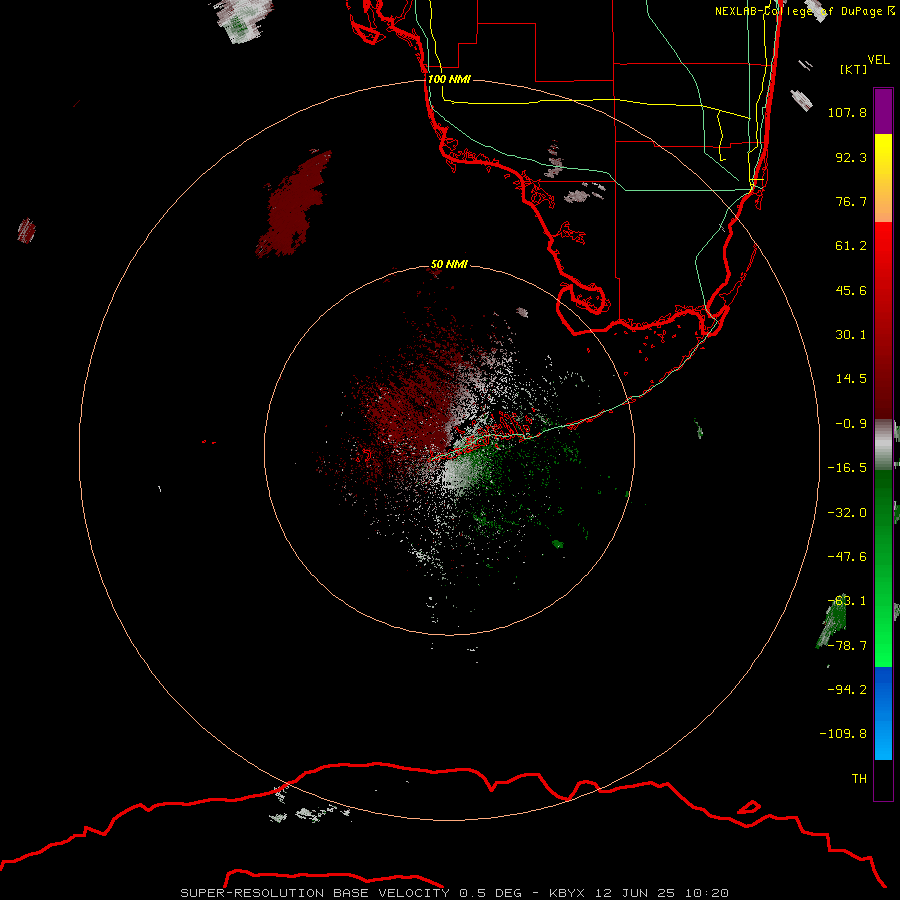Screen dimensions: 900x900
Task: Click the 61.2 legend value
Action: 851,246
